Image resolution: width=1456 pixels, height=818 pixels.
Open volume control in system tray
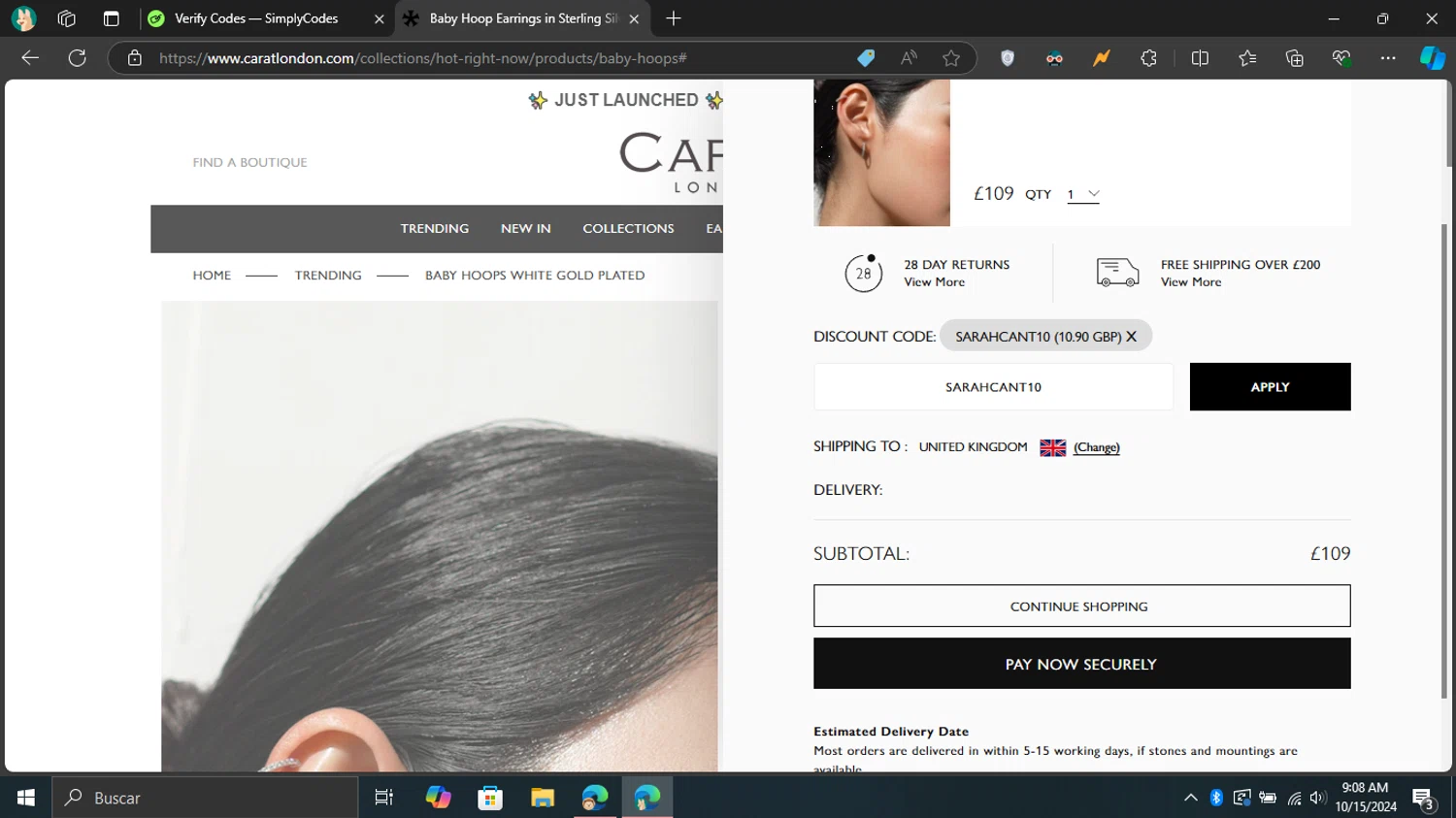point(1317,798)
